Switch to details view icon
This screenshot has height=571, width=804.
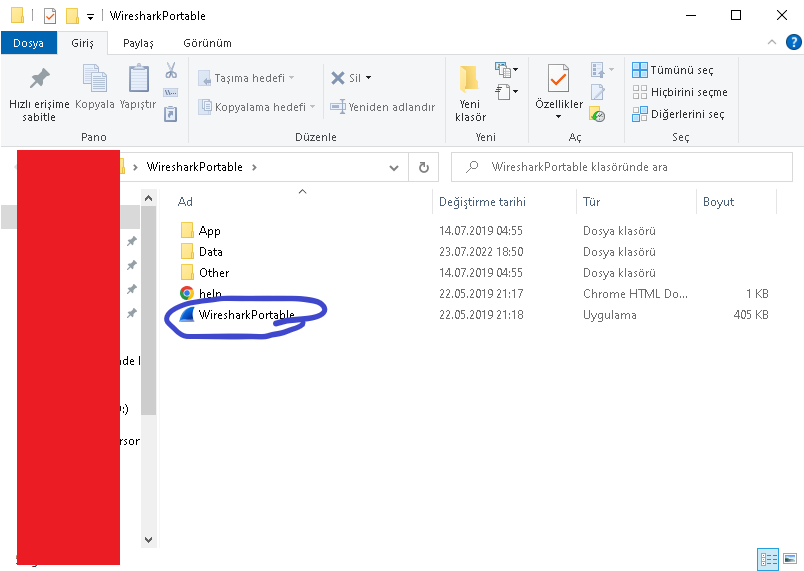(768, 559)
